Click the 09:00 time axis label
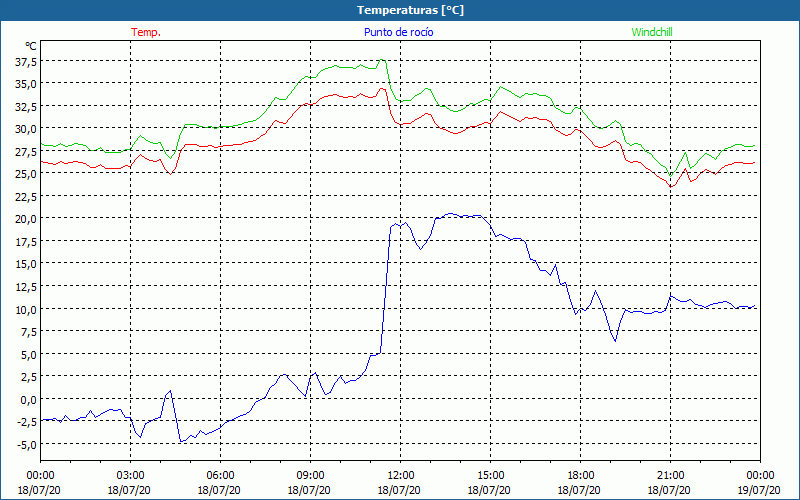The image size is (800, 500). pyautogui.click(x=311, y=476)
